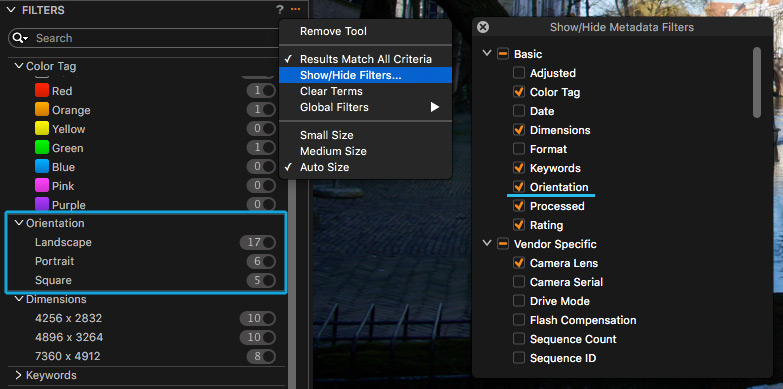Viewport: 783px width, 389px height.
Task: Uncheck the Color Tag checkbox
Action: point(519,92)
